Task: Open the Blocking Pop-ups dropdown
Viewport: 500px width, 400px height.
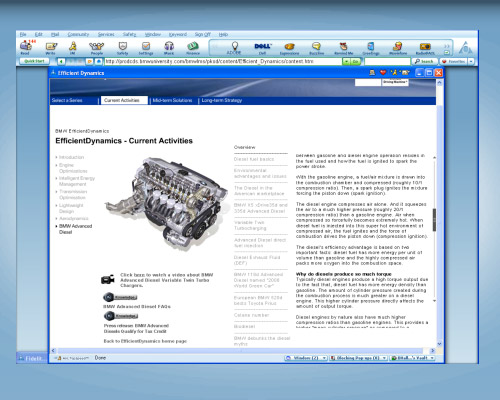Action: 384,358
